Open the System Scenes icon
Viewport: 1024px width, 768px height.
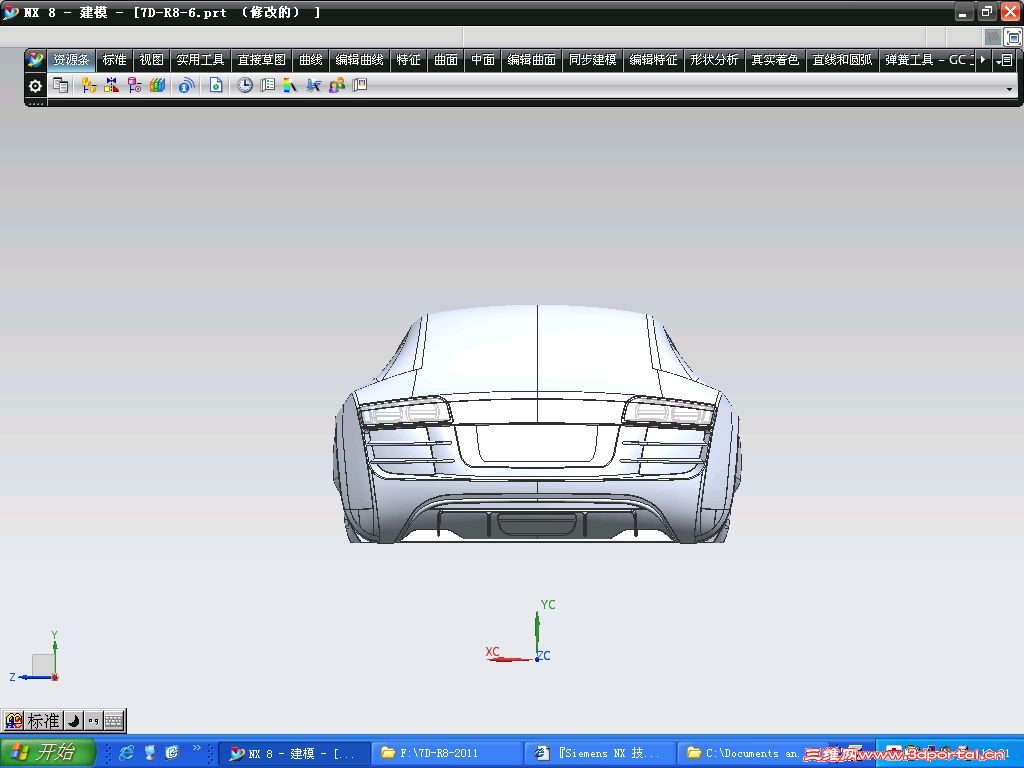point(360,85)
